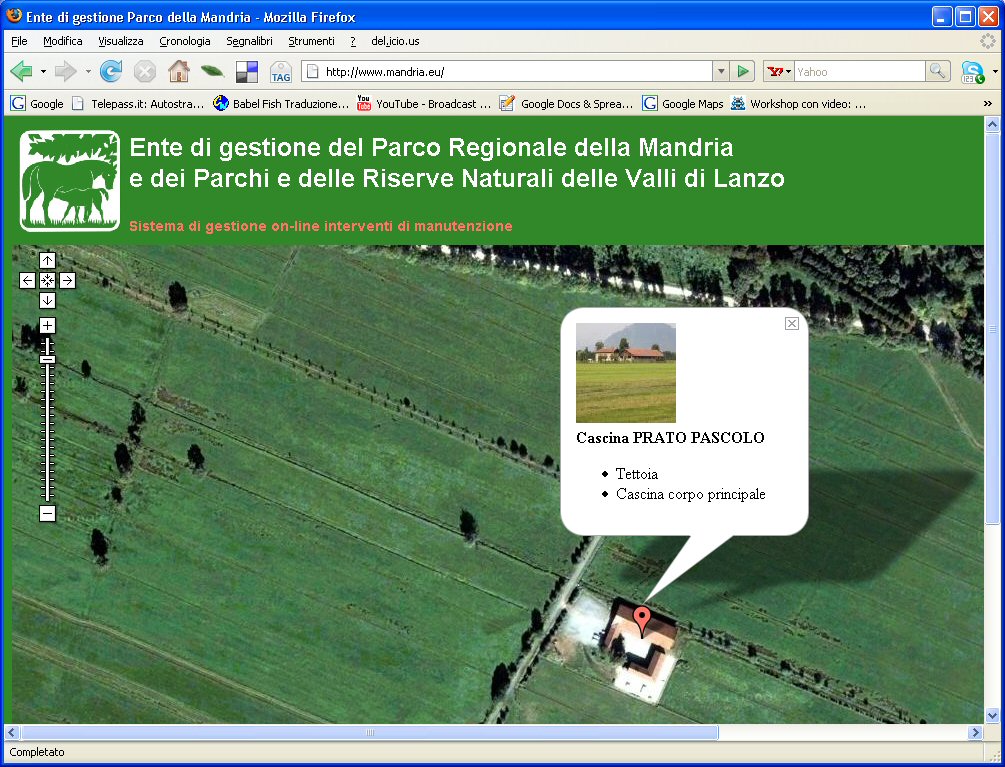Click the 'Completato' status bar text
Viewport: 1005px width, 767px height.
point(37,752)
